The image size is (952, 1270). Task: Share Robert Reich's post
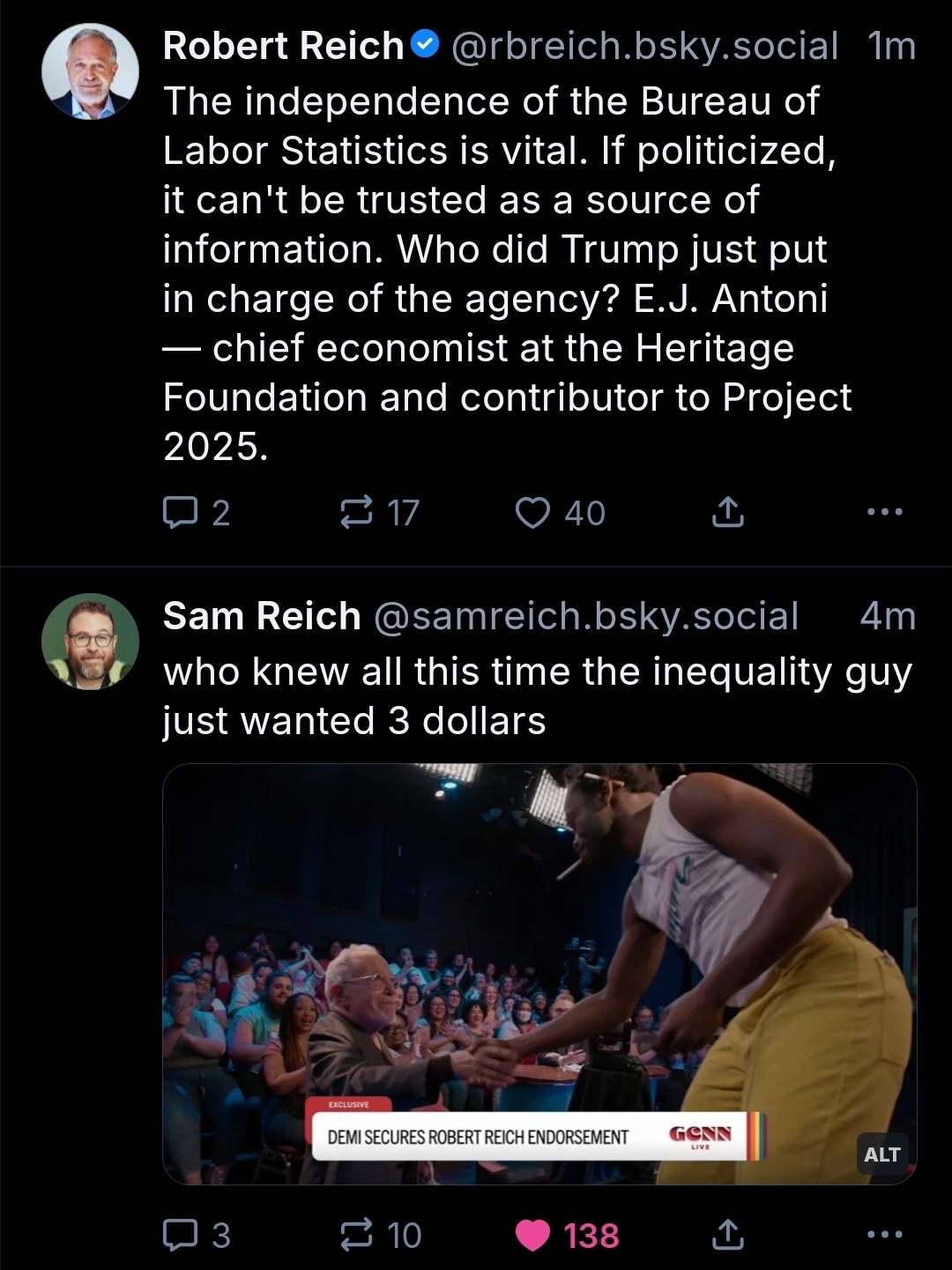point(727,512)
